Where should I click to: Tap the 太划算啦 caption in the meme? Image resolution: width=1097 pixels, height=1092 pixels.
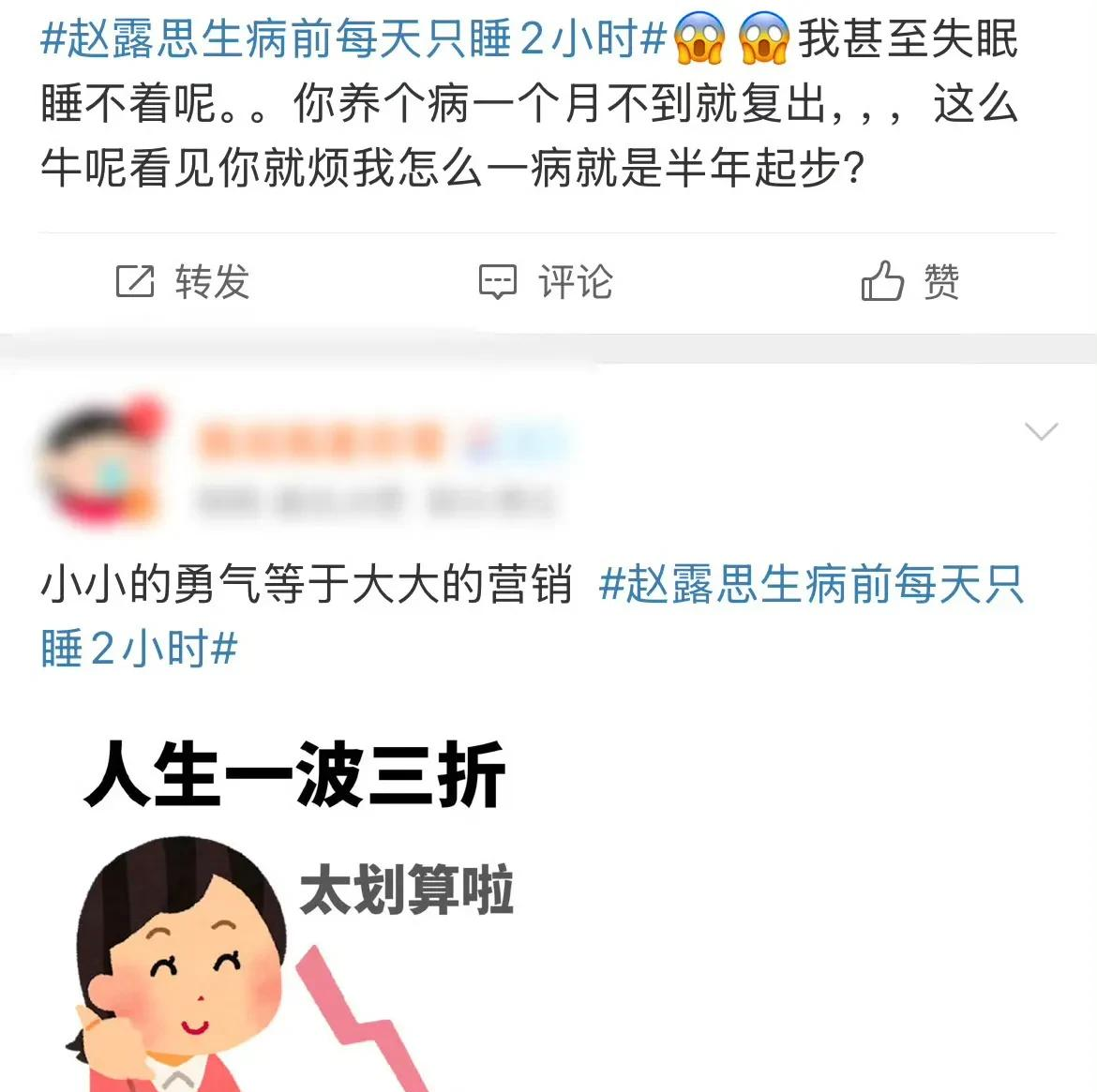pos(407,890)
